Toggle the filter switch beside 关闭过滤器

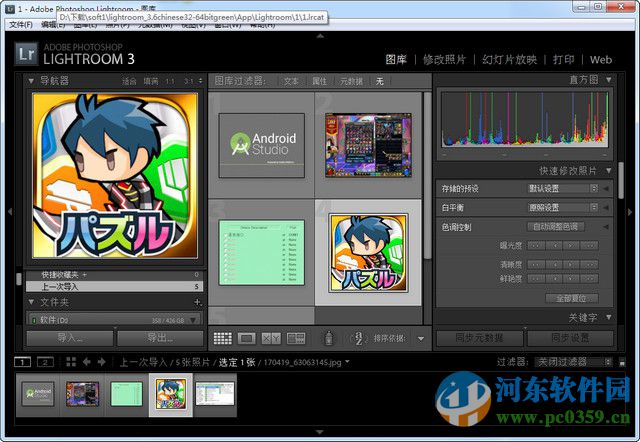622,362
